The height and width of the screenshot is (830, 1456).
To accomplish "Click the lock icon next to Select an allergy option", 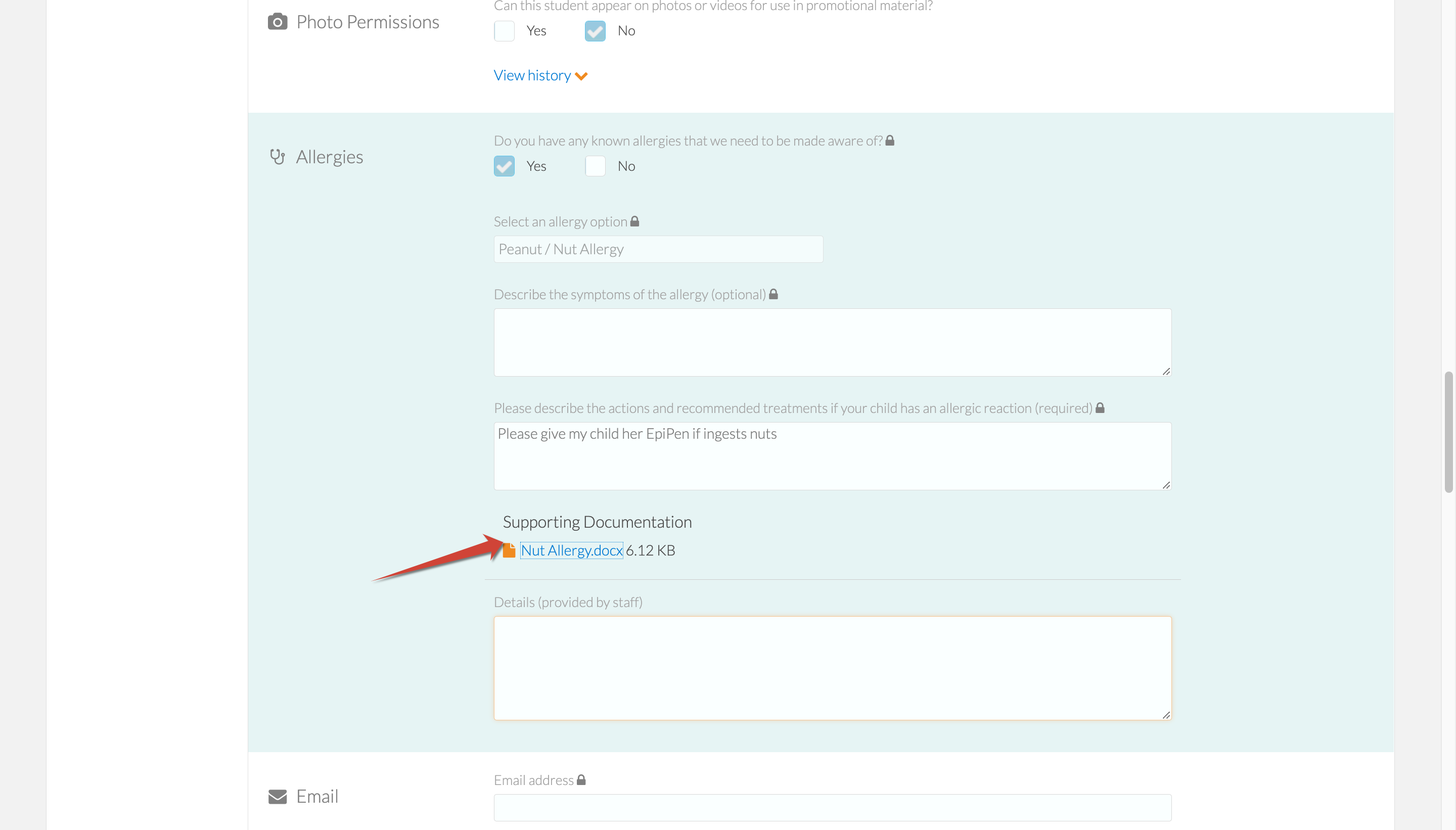I will (634, 221).
